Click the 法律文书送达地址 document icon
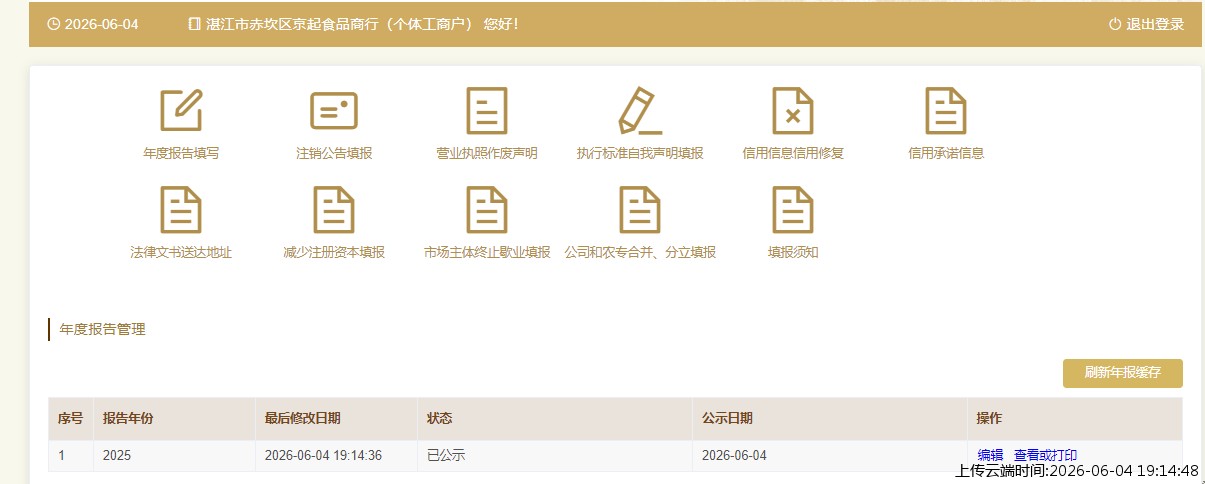Screen dimensions: 1205x484 181,210
